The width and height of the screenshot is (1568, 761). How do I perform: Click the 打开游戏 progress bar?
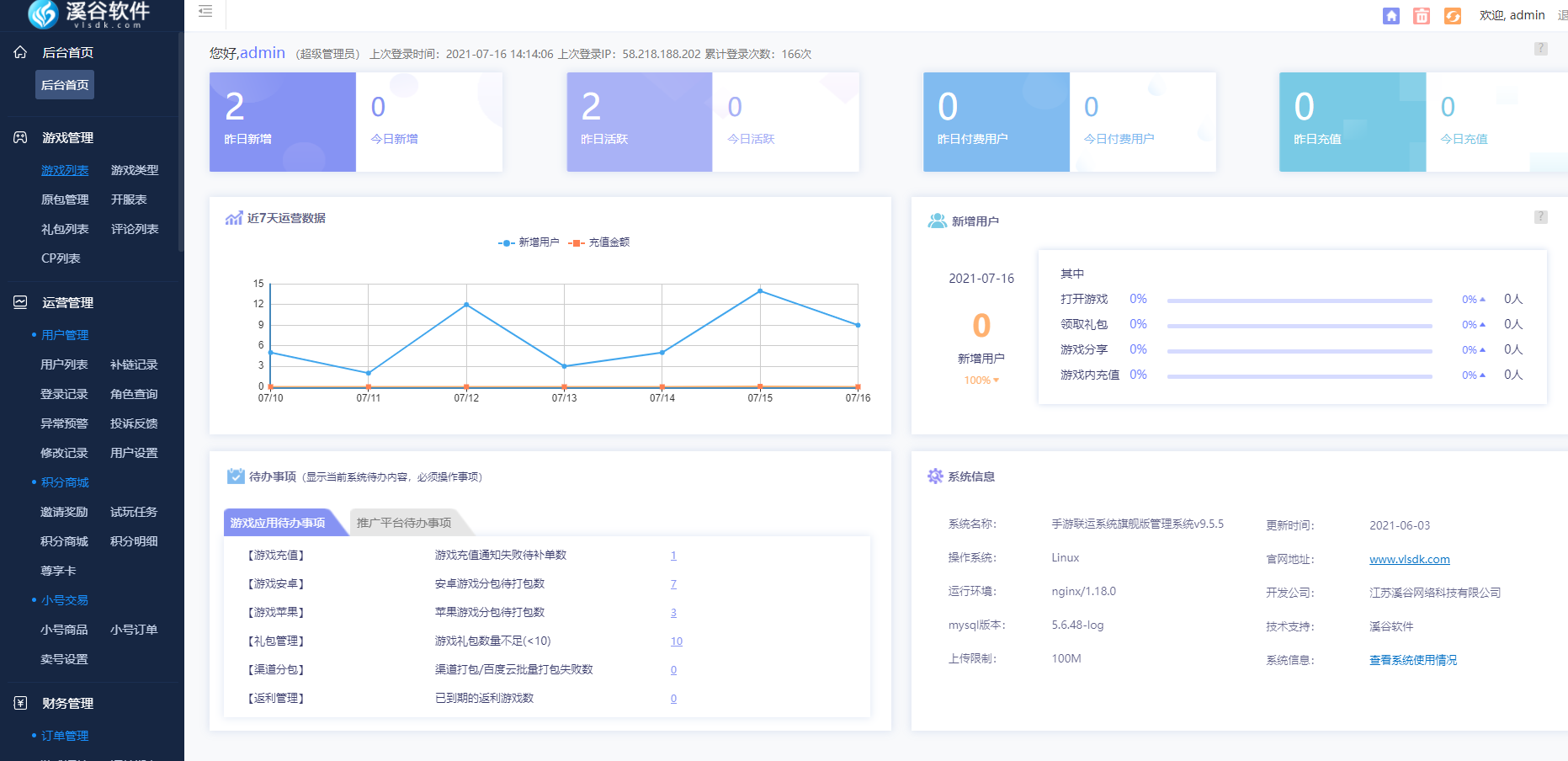point(1299,300)
